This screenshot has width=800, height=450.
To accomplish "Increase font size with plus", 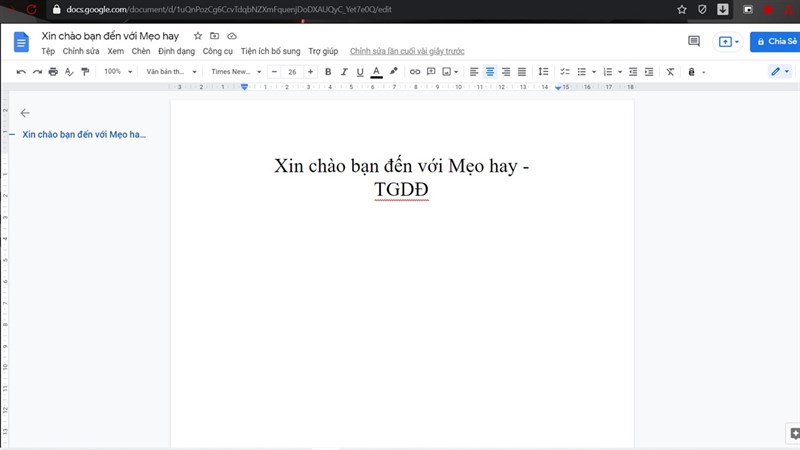I will [x=310, y=72].
